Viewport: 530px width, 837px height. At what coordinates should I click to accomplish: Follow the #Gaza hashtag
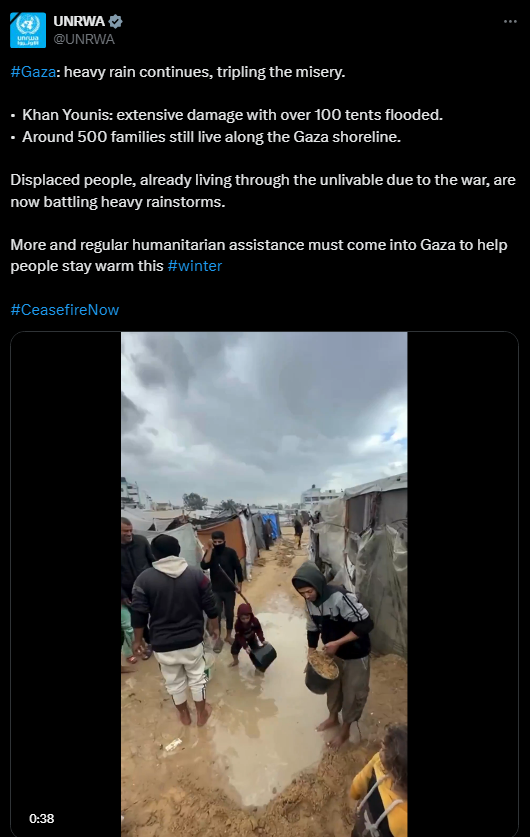coord(33,72)
